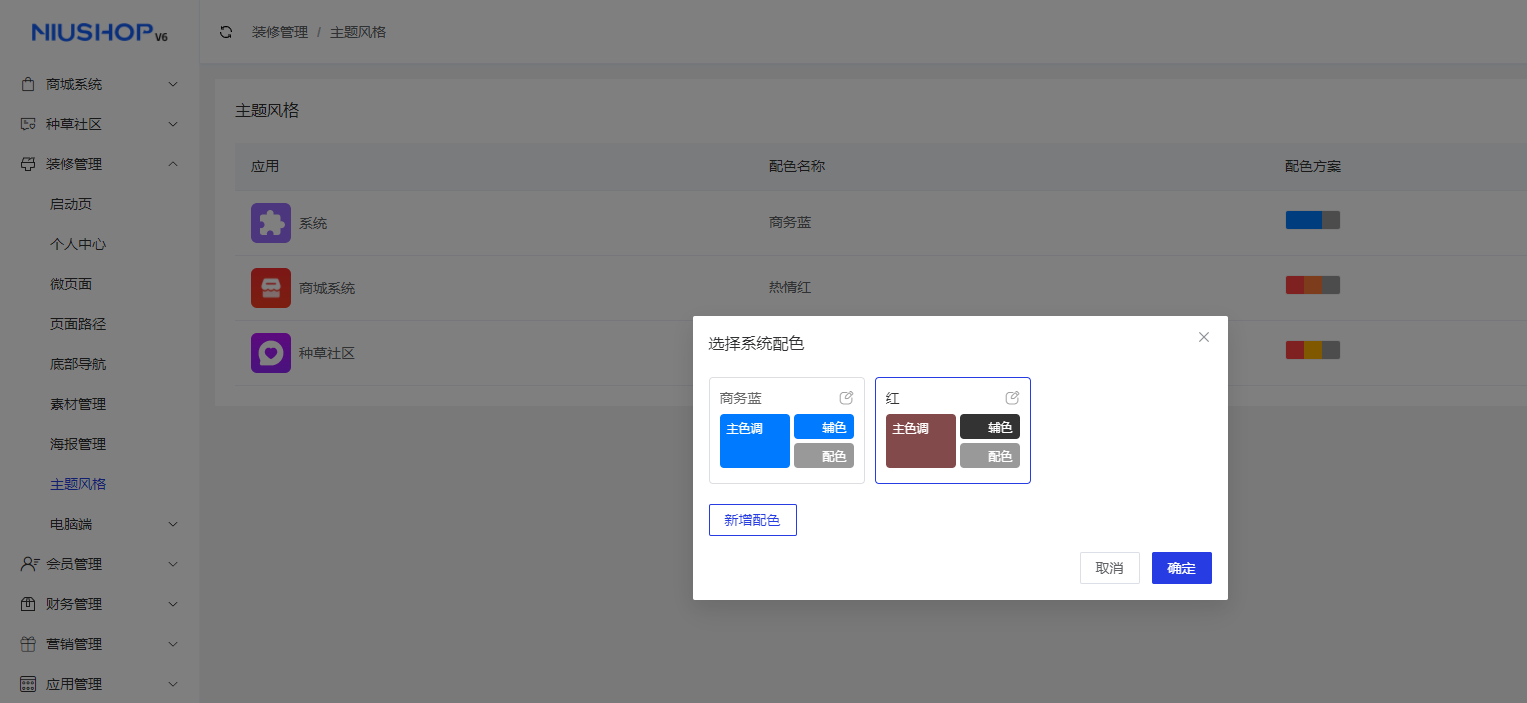
Task: Click the blue 主色调 swatch in 商务蓝
Action: [x=755, y=441]
